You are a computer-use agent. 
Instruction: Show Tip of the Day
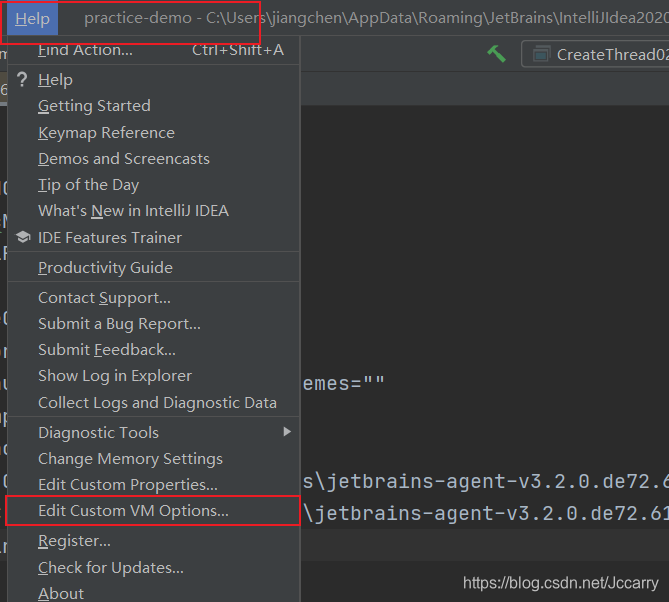pos(154,185)
